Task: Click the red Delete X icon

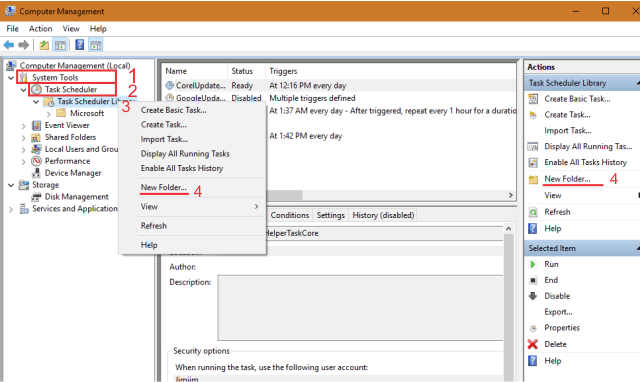Action: 533,344
